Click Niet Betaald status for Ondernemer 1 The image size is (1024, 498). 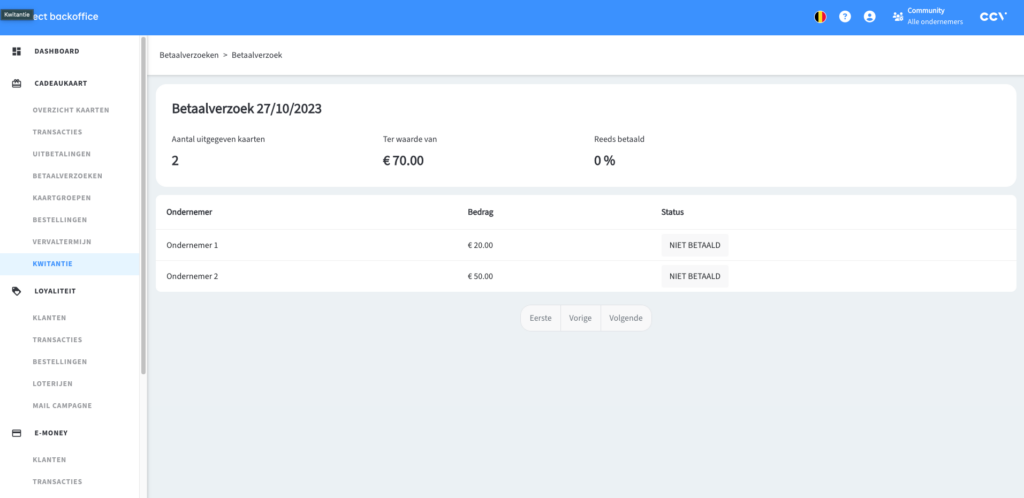coord(694,245)
